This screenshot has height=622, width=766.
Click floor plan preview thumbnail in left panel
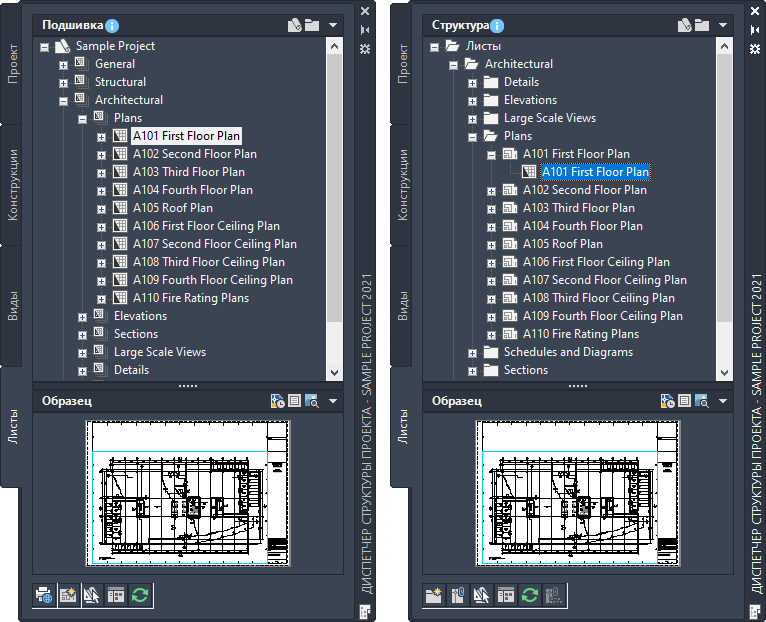(188, 493)
